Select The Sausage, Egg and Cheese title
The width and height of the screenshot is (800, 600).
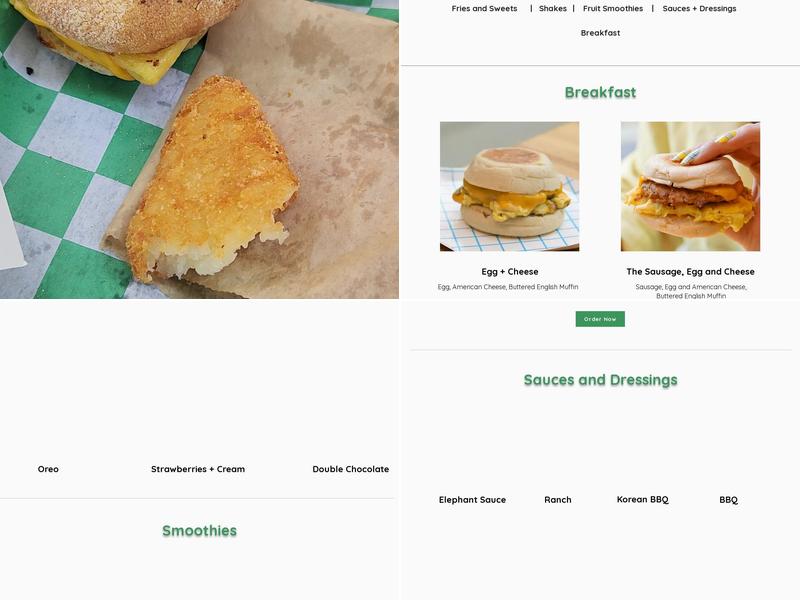click(x=690, y=272)
